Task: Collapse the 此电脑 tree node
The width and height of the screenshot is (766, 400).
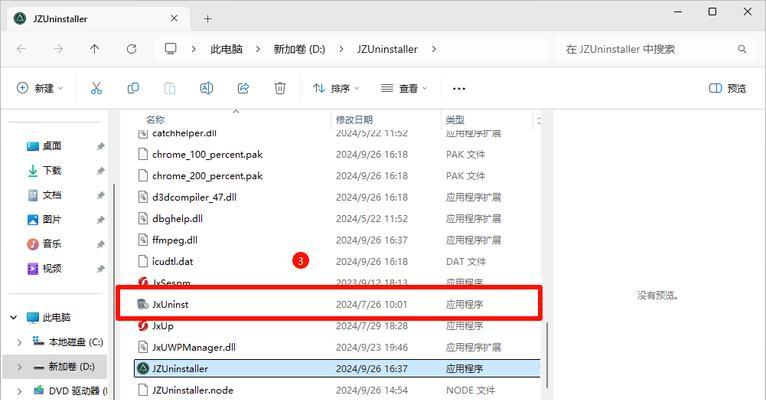Action: (x=14, y=317)
